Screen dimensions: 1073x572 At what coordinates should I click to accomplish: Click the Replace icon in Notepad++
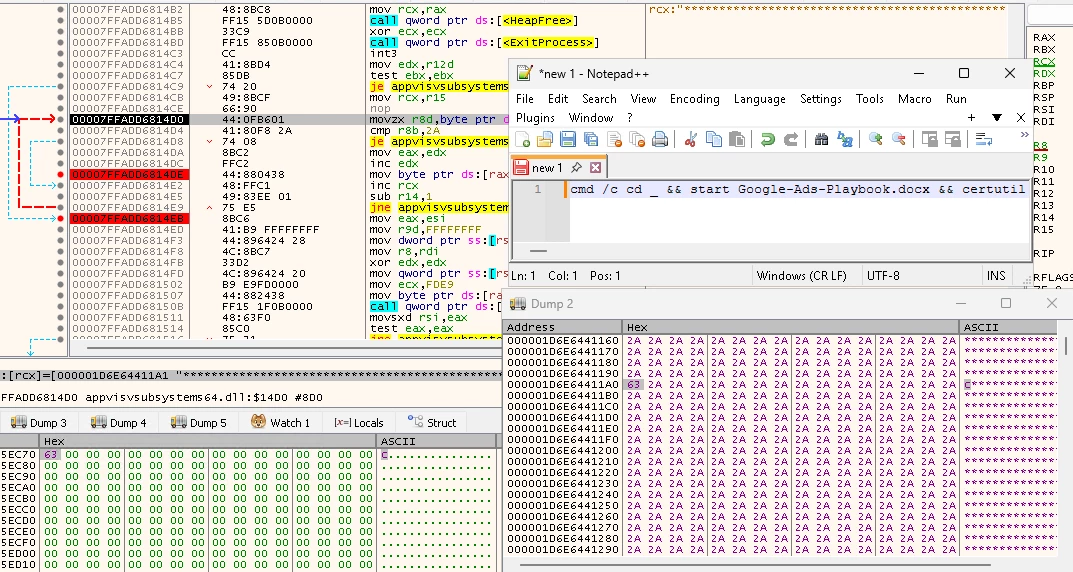(845, 140)
